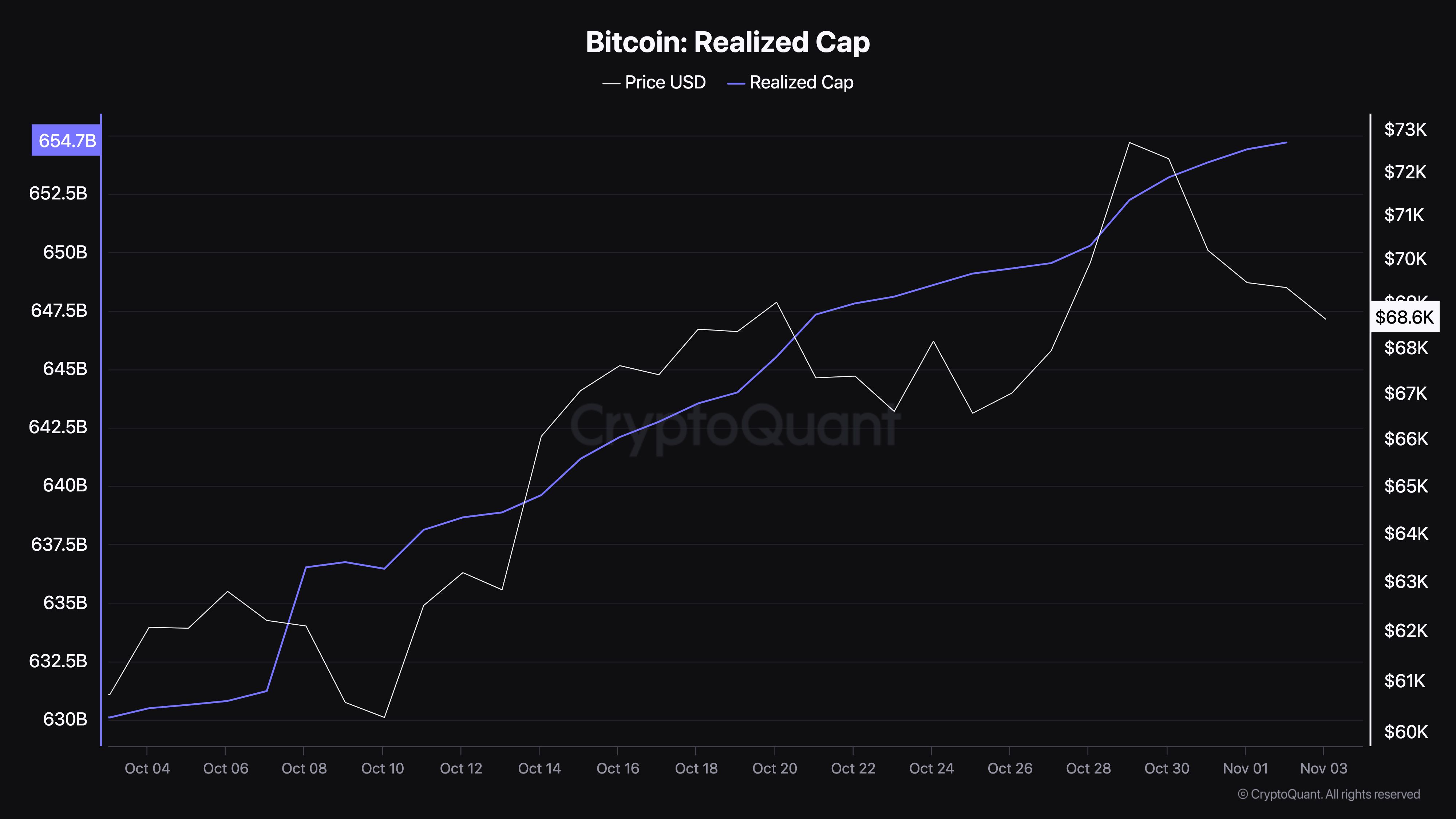Click the white Price USD legend line swatch
The image size is (1456, 819).
click(x=611, y=84)
